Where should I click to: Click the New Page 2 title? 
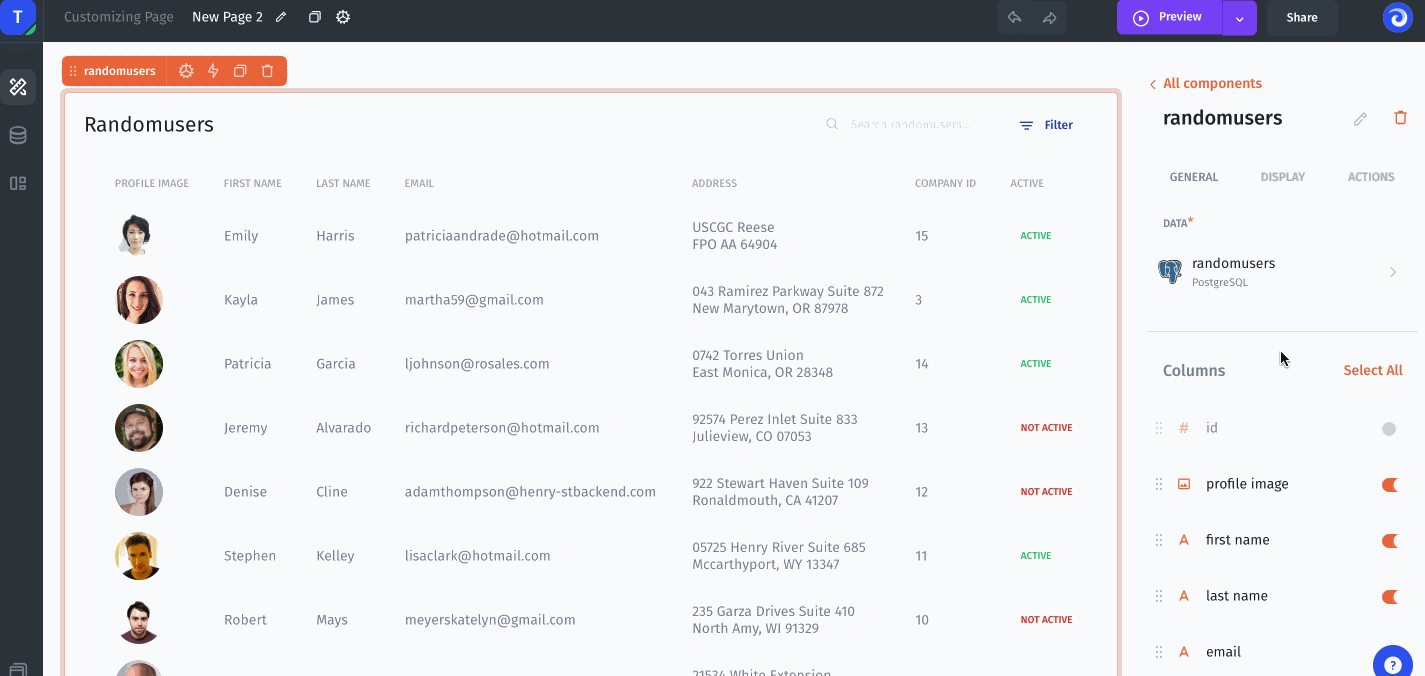pos(227,17)
